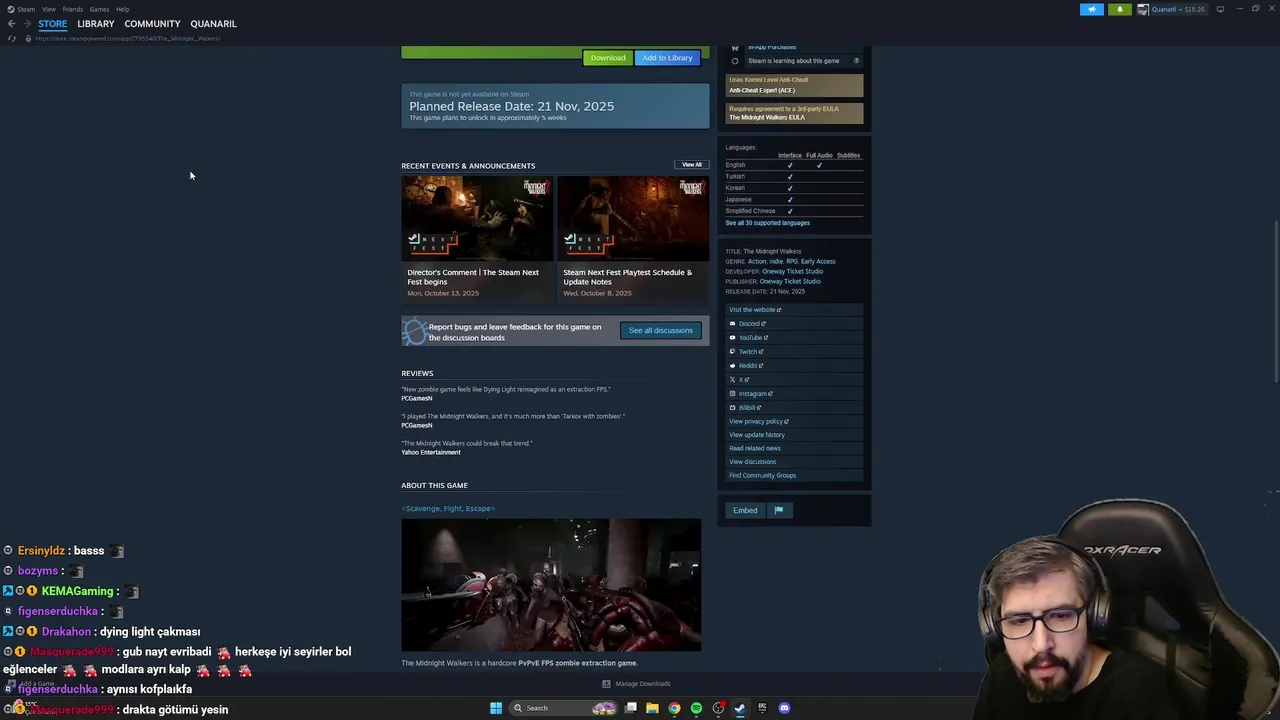The height and width of the screenshot is (720, 1280).
Task: Click the Steam page vertical scrollbar
Action: pos(1275,300)
